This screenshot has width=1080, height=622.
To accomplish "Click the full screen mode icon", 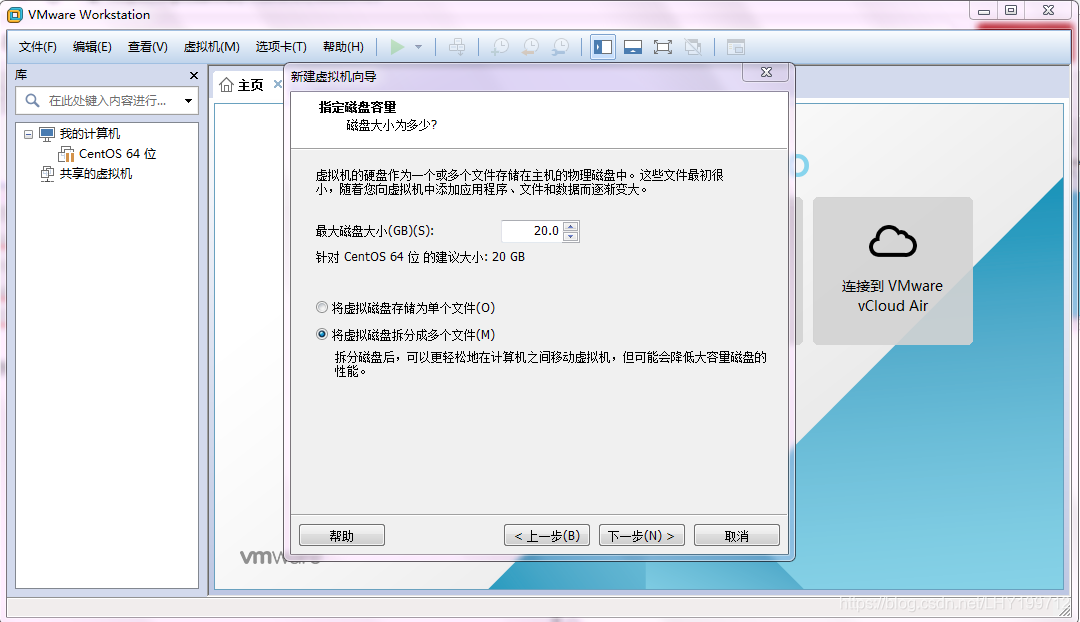I will [663, 47].
